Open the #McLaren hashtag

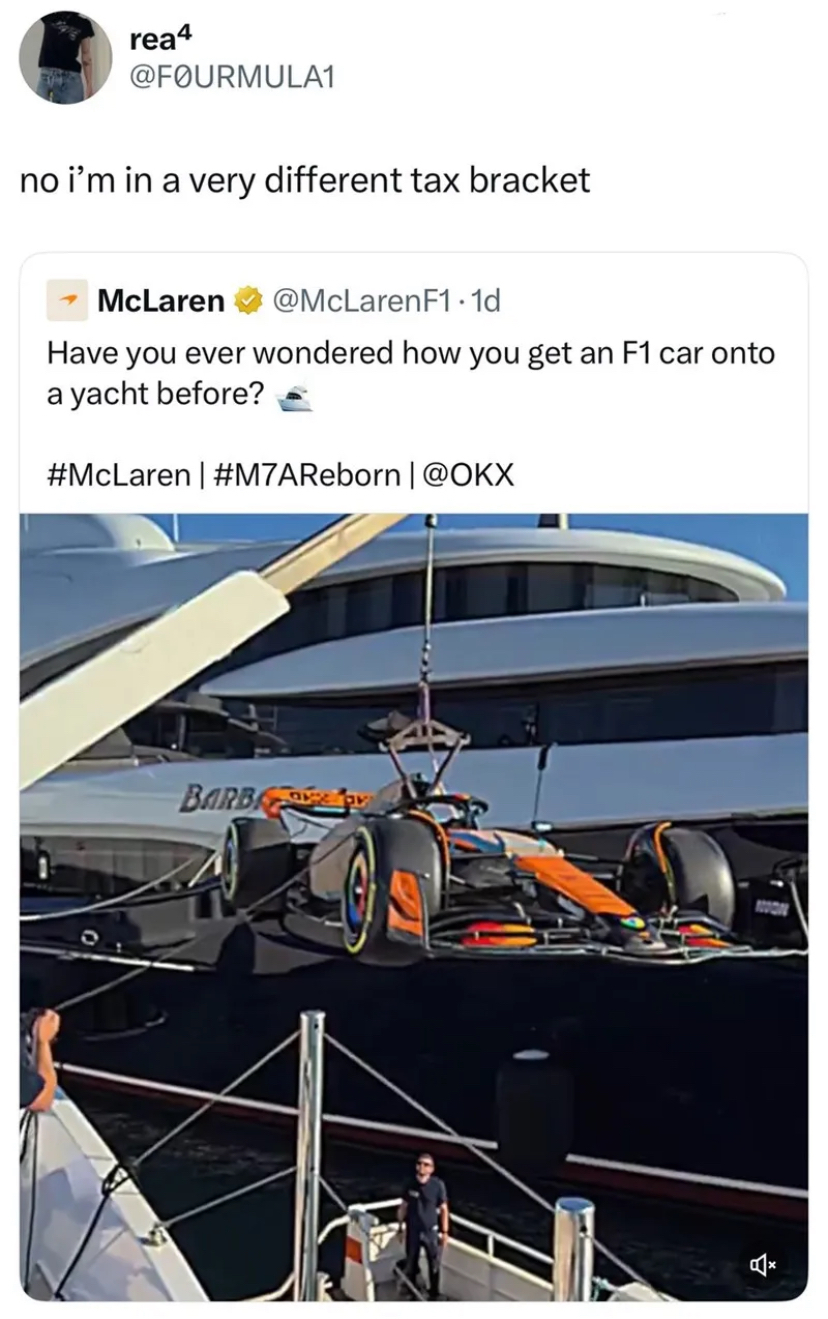coord(119,473)
